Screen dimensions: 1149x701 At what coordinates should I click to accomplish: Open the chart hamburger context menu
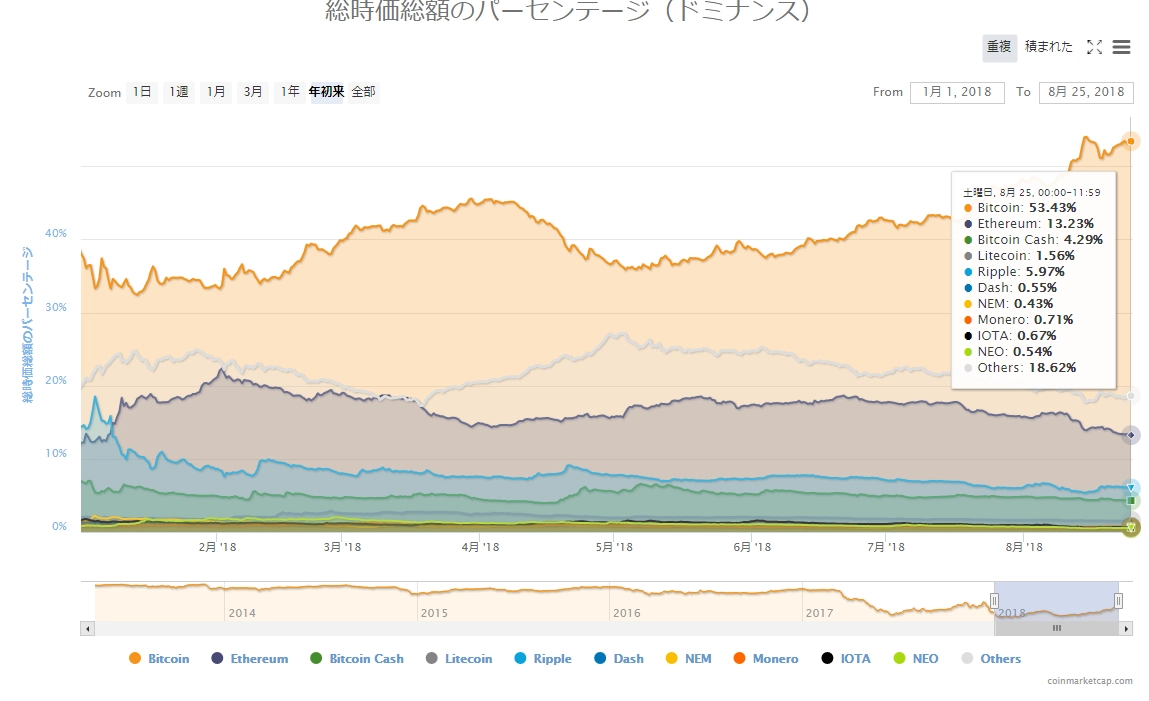(1121, 47)
